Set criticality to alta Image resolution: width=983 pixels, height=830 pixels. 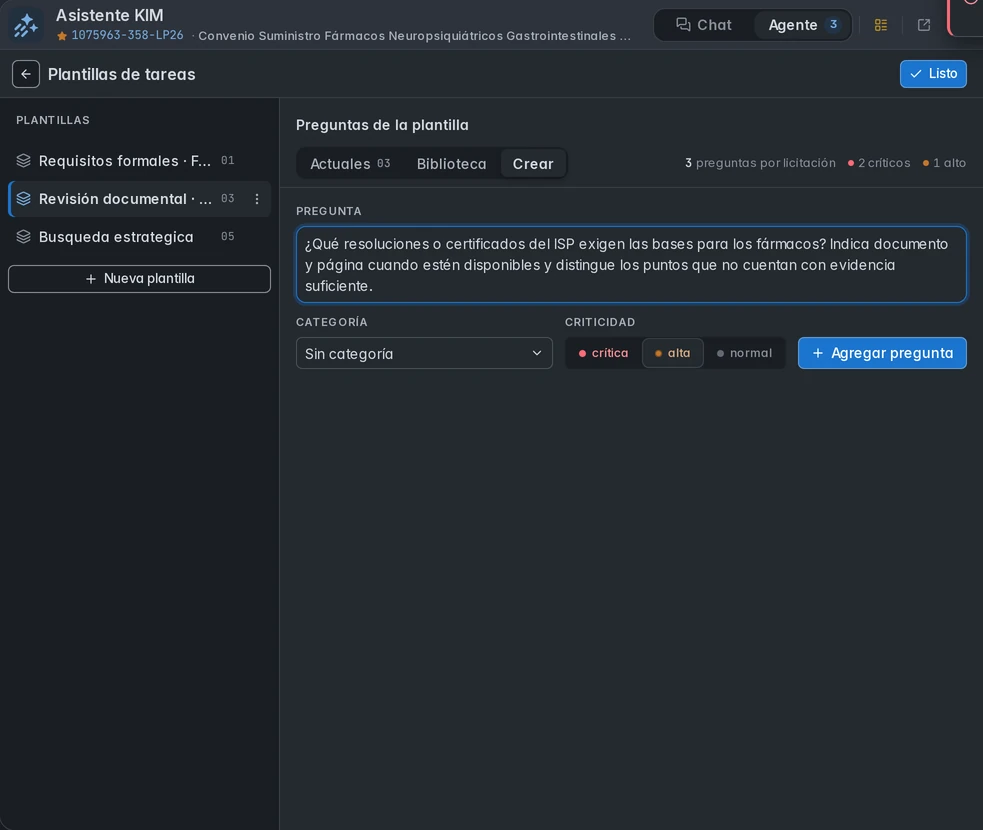pos(673,353)
